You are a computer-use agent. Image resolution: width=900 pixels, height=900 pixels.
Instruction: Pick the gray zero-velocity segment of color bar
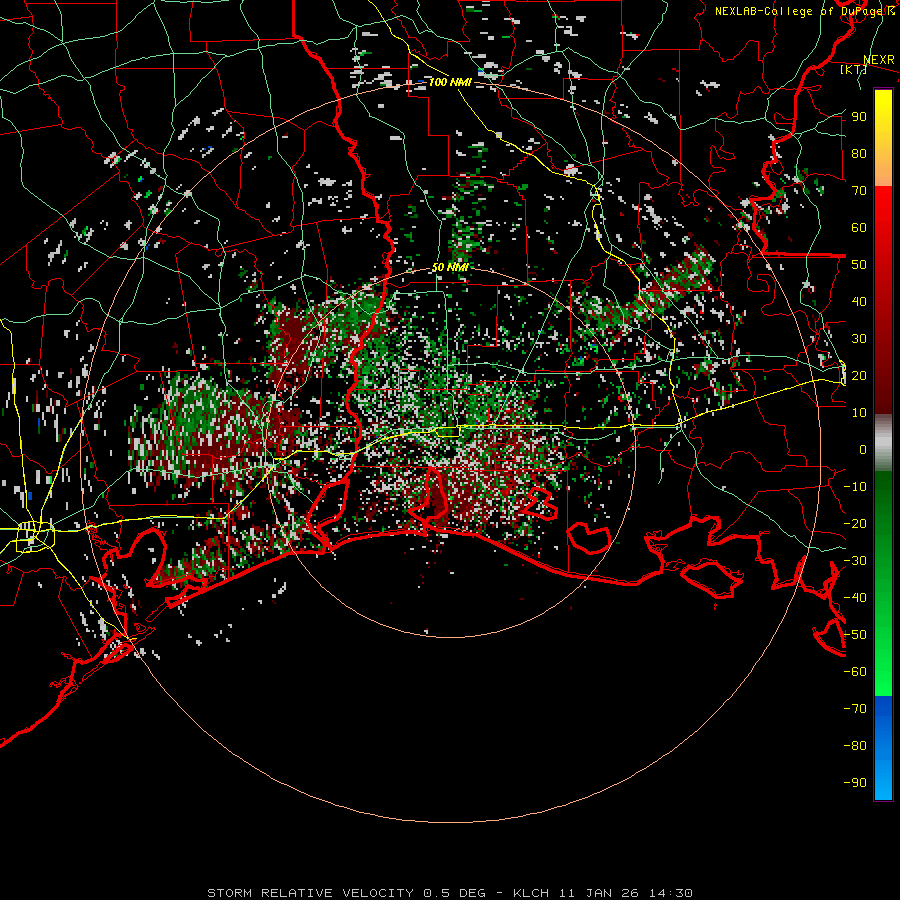pyautogui.click(x=883, y=443)
